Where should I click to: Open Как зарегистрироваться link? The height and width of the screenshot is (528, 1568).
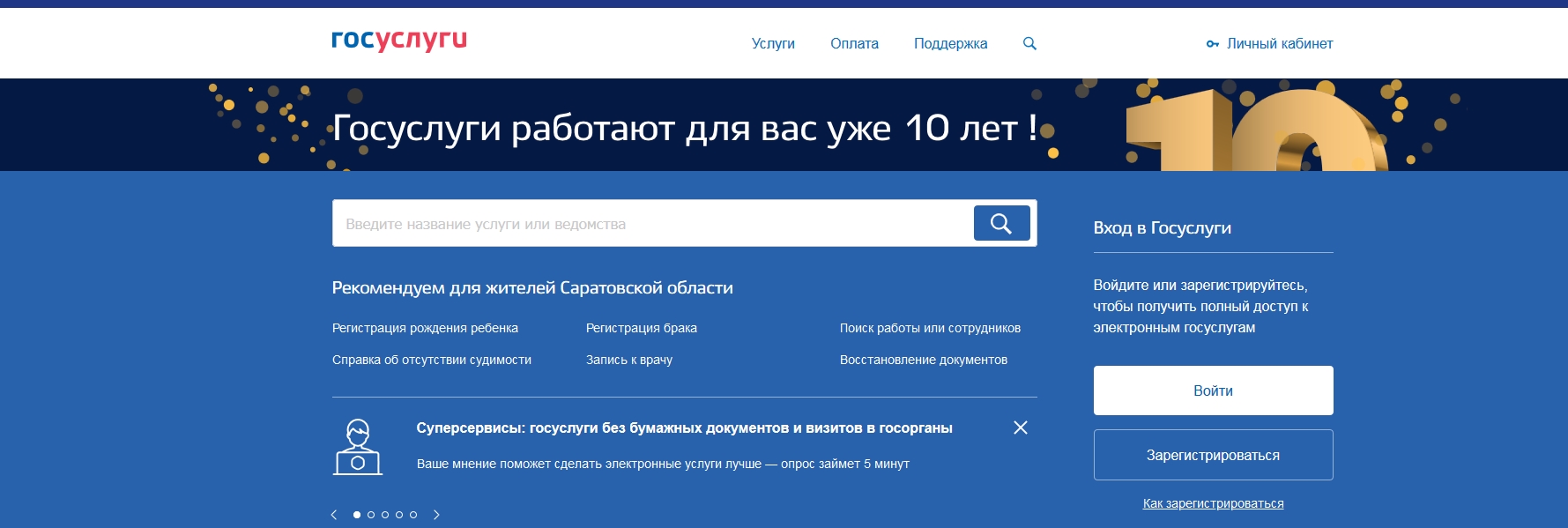point(1213,503)
